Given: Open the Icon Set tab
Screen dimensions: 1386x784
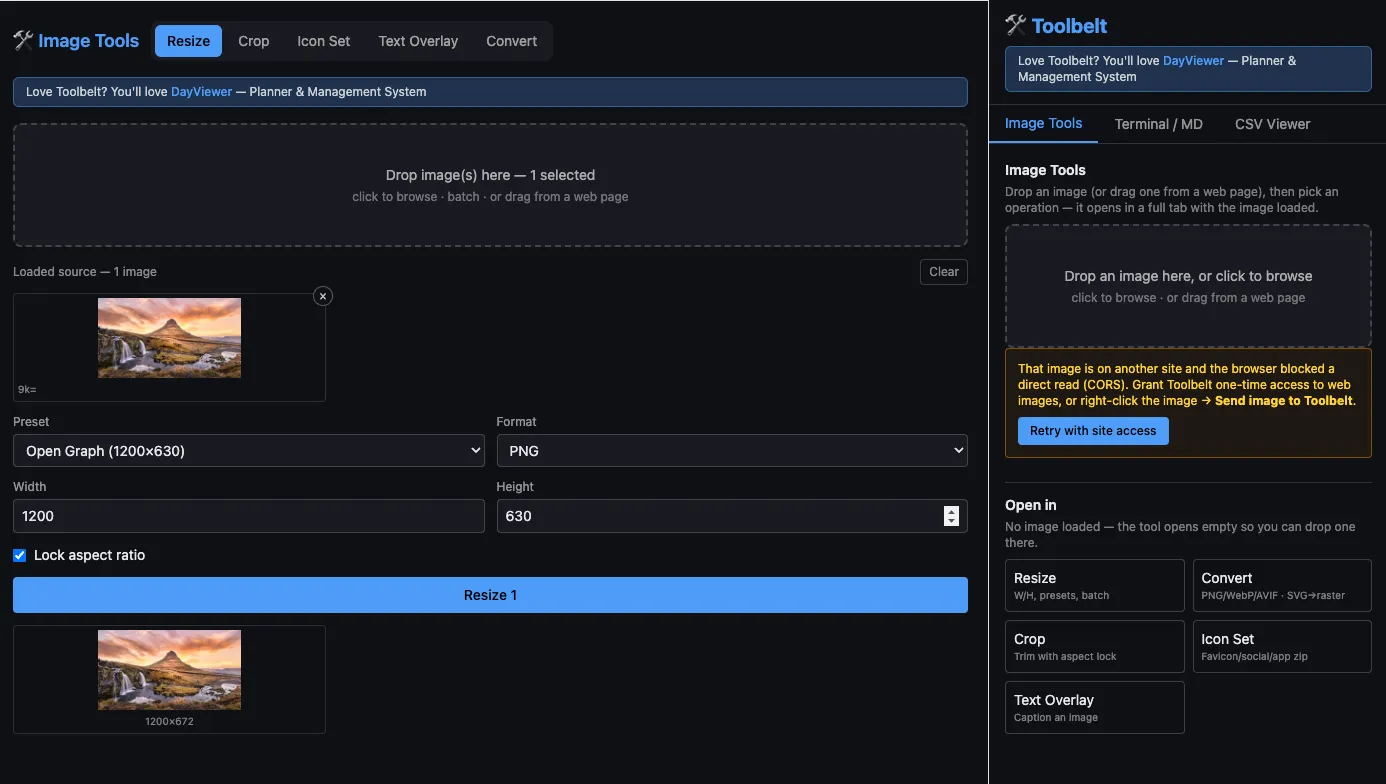Looking at the screenshot, I should pyautogui.click(x=324, y=41).
